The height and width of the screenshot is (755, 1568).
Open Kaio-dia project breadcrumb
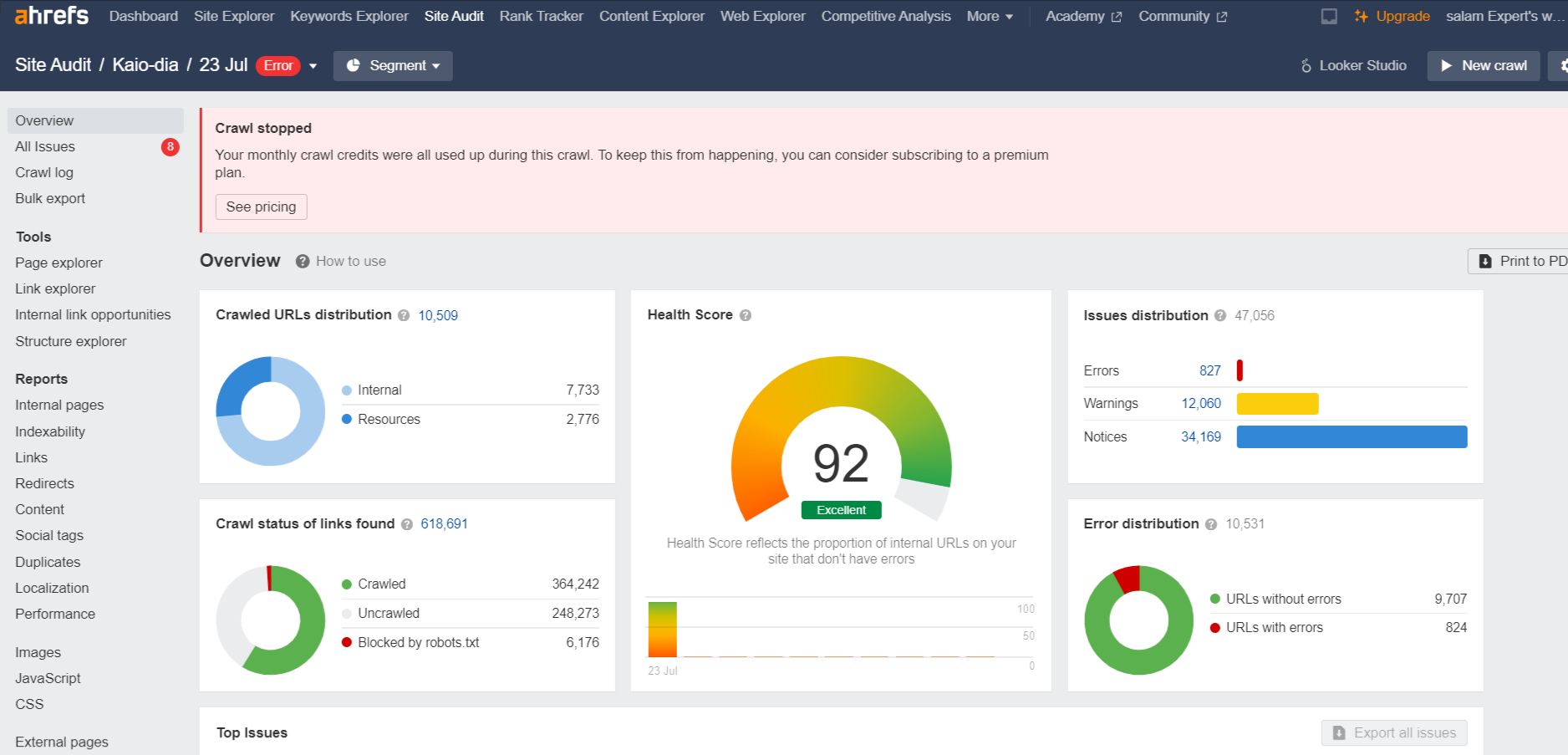click(145, 65)
